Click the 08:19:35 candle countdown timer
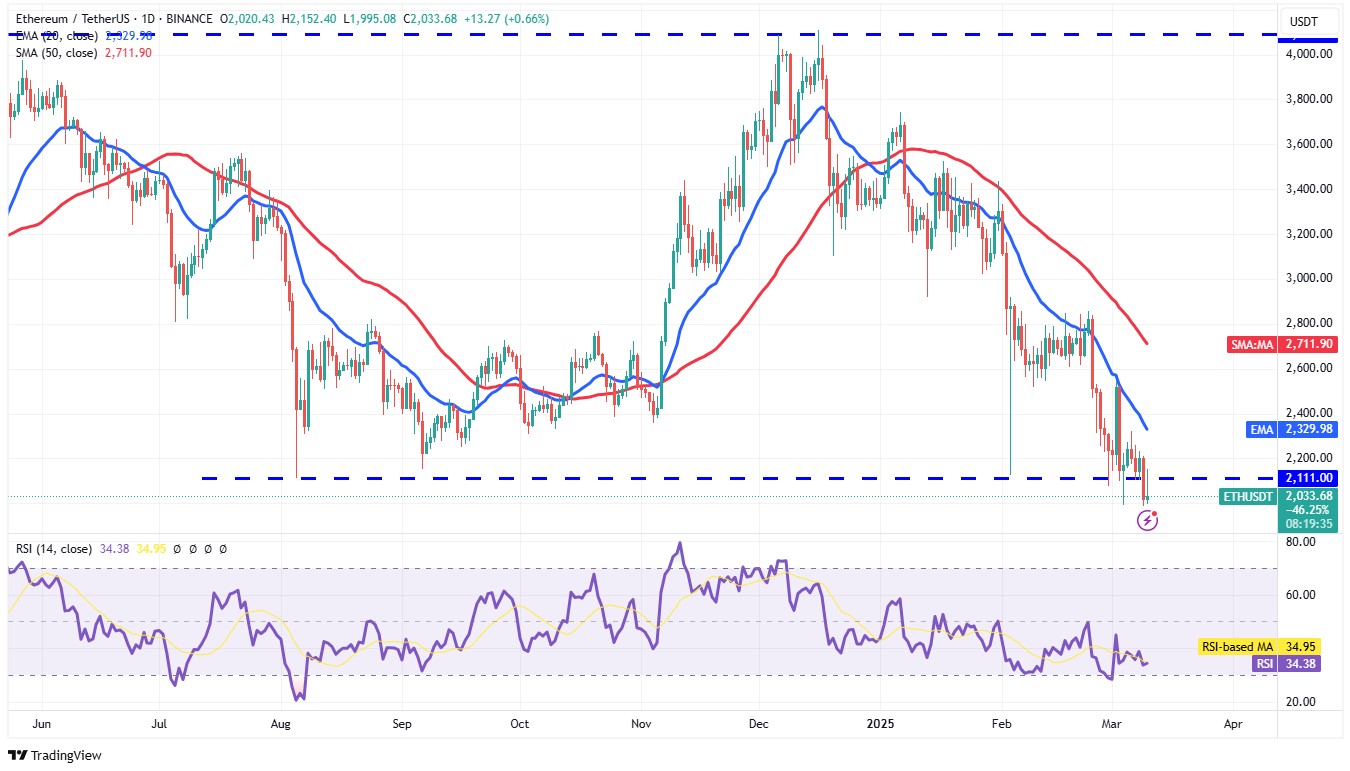Image resolution: width=1350 pixels, height=771 pixels. click(x=1308, y=523)
